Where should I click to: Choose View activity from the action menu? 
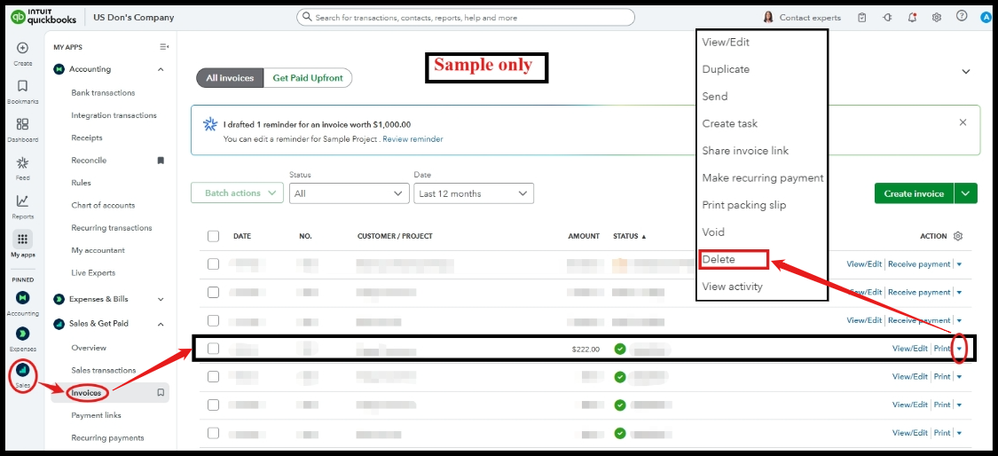coord(732,287)
